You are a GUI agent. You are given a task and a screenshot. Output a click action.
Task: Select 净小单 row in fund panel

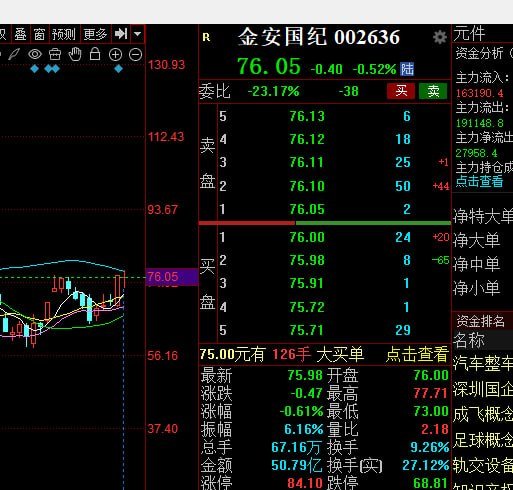tap(477, 288)
